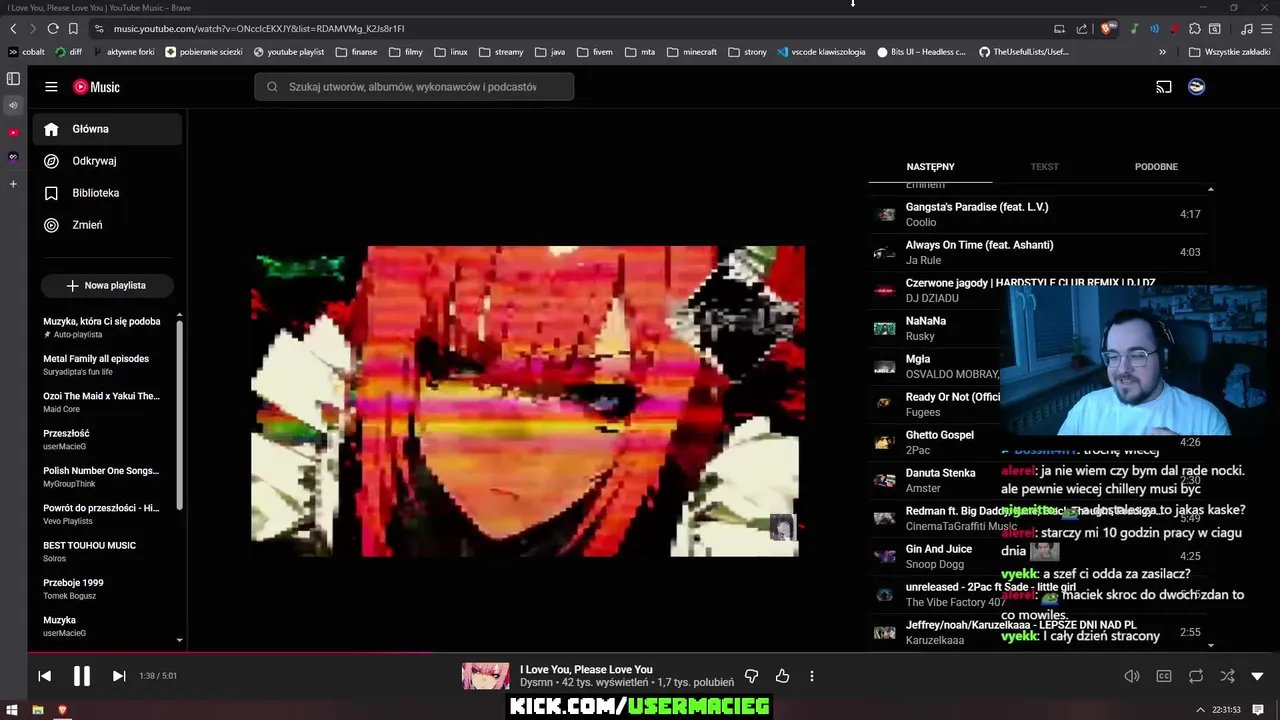Click the queue scrollbar up arrow

tap(1210, 189)
